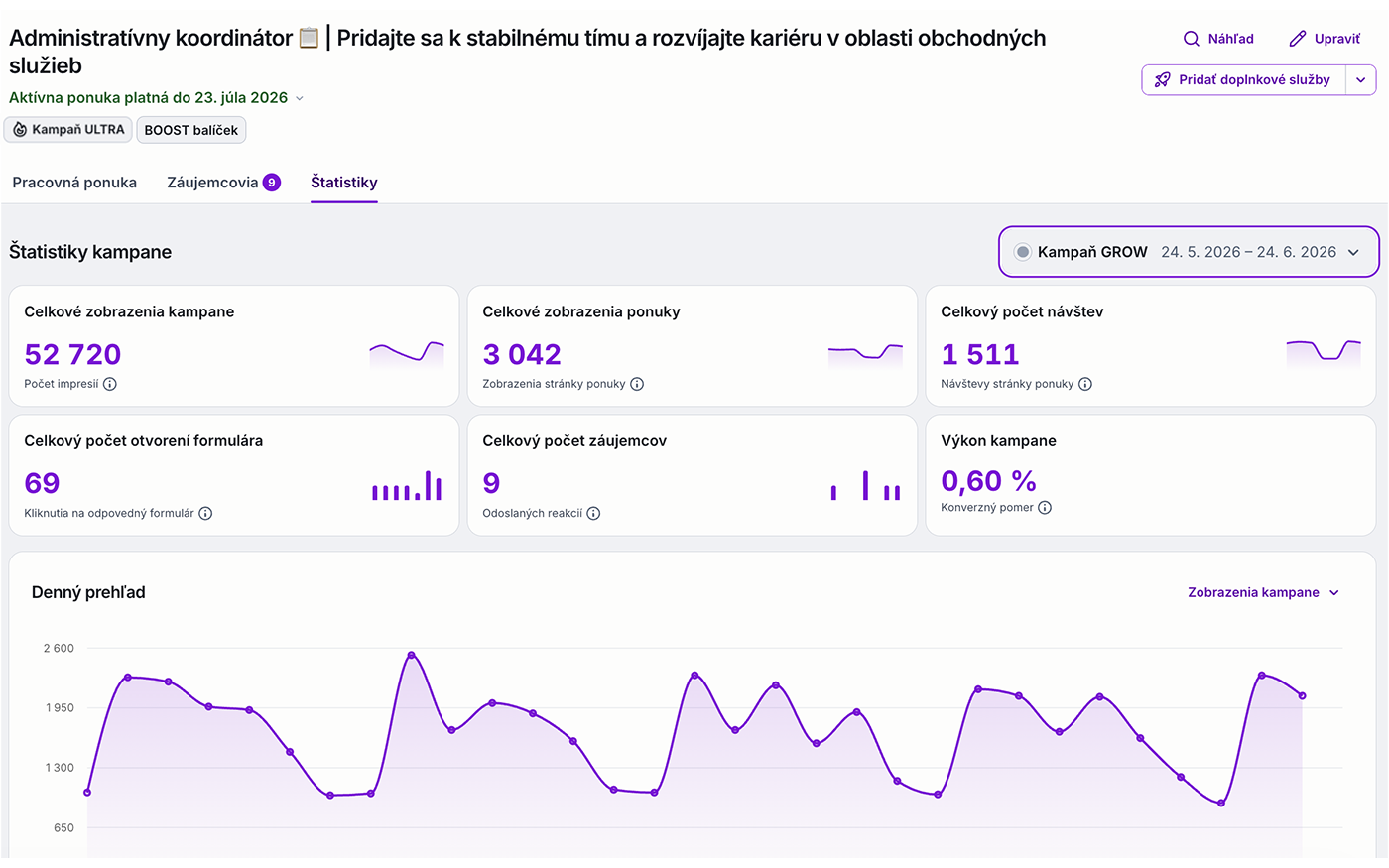This screenshot has width=1389, height=868.
Task: Expand the arrow beside Pridať doplnkové služby
Action: coord(1361,80)
